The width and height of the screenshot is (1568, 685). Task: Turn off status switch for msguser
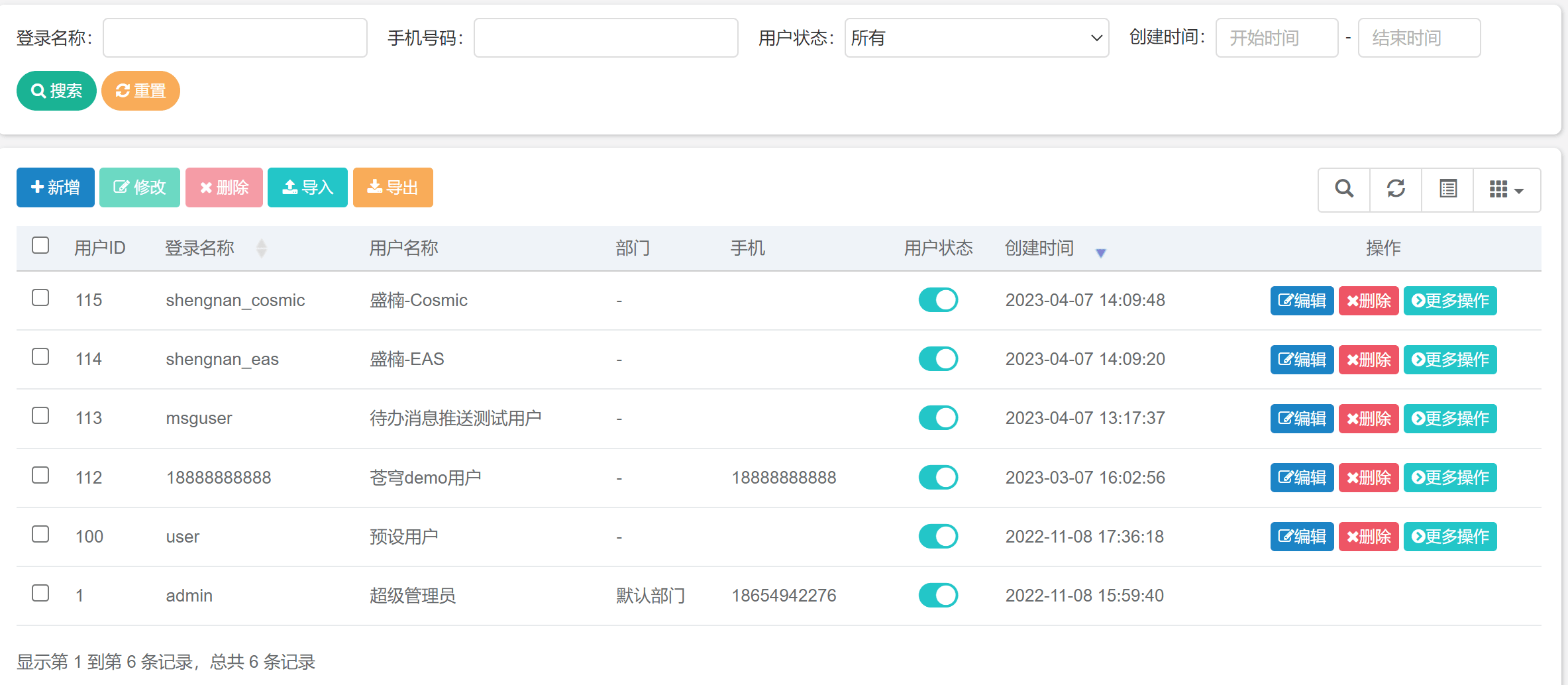tap(938, 418)
